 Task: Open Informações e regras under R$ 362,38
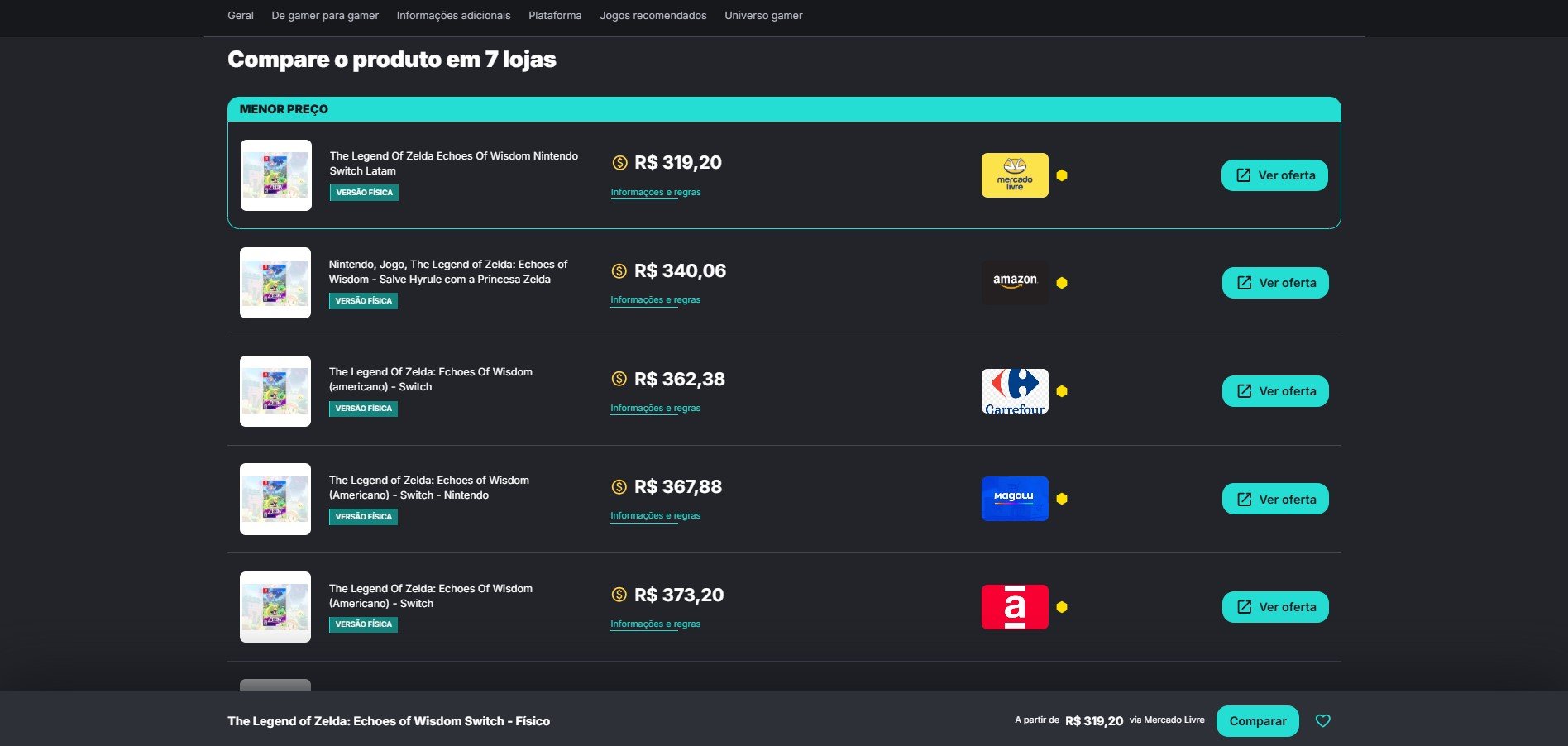click(x=656, y=408)
